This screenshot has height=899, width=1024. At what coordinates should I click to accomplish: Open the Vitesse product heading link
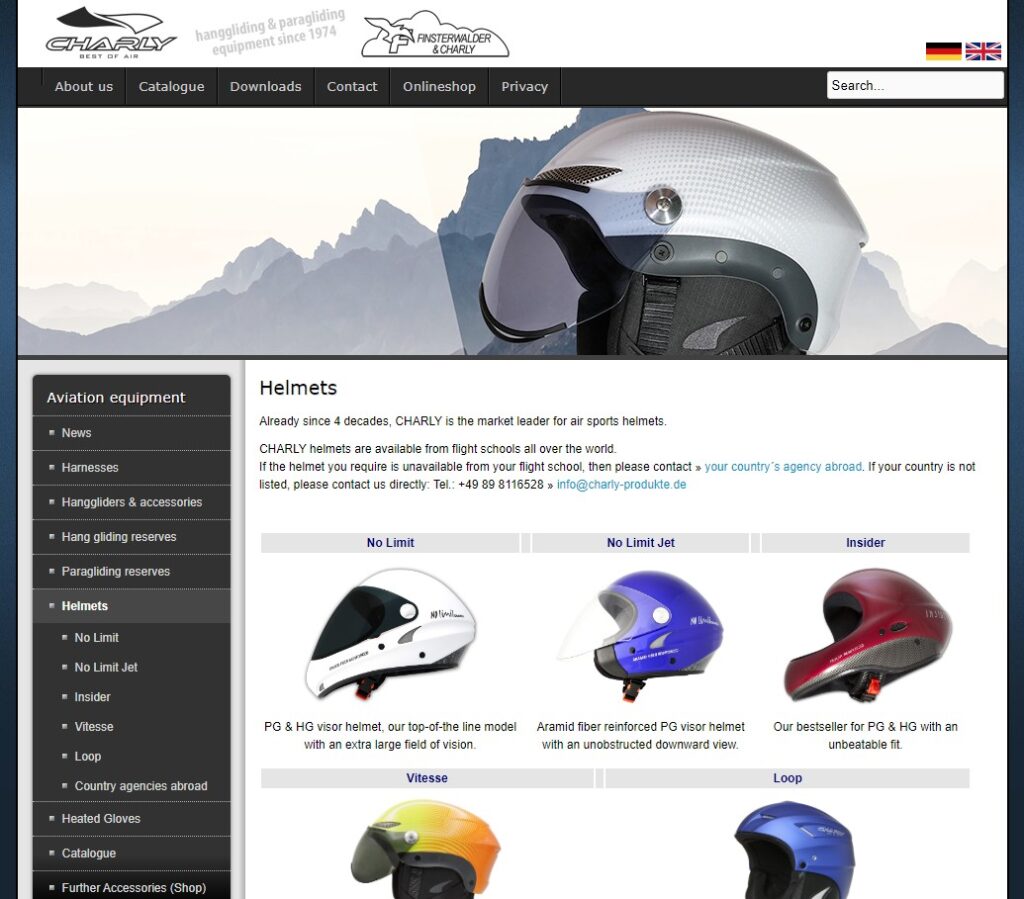[426, 778]
